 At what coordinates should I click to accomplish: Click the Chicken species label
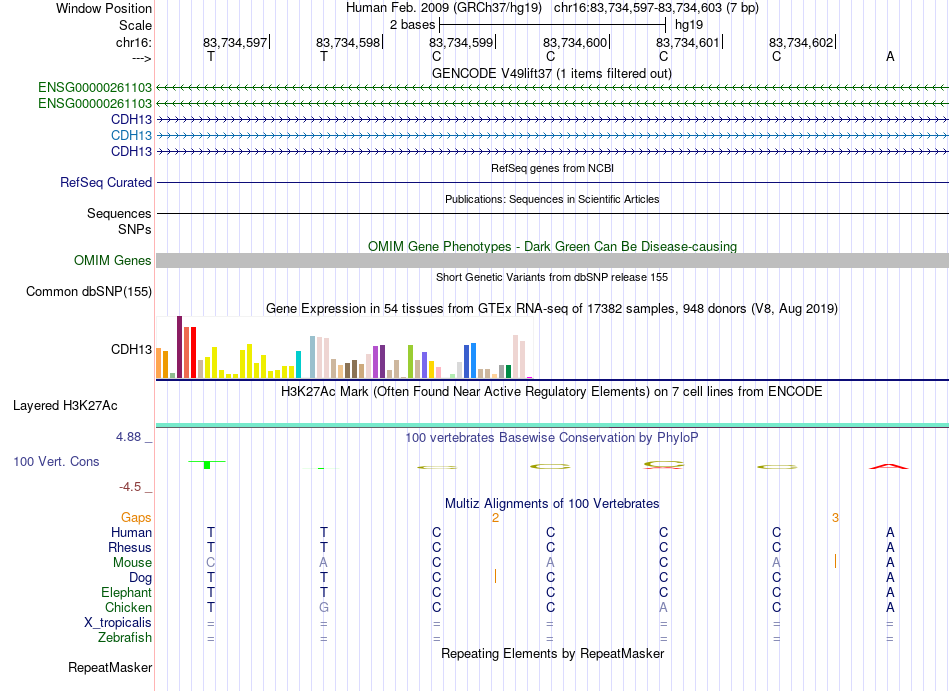tap(128, 607)
